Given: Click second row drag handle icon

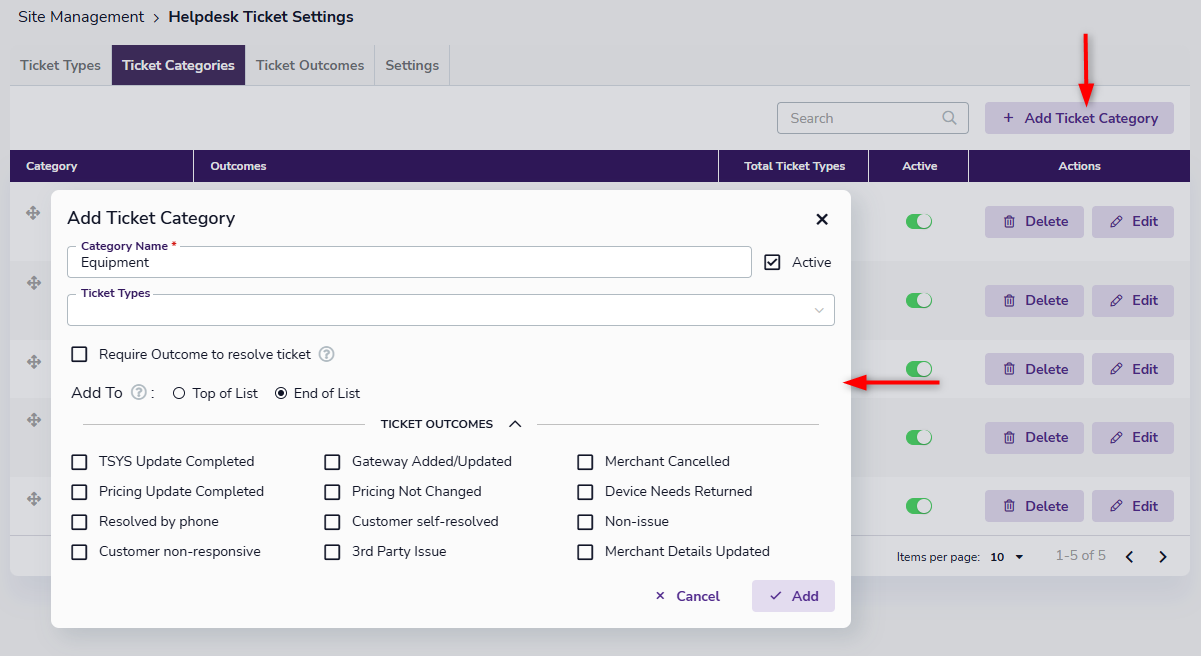Looking at the screenshot, I should 33,283.
